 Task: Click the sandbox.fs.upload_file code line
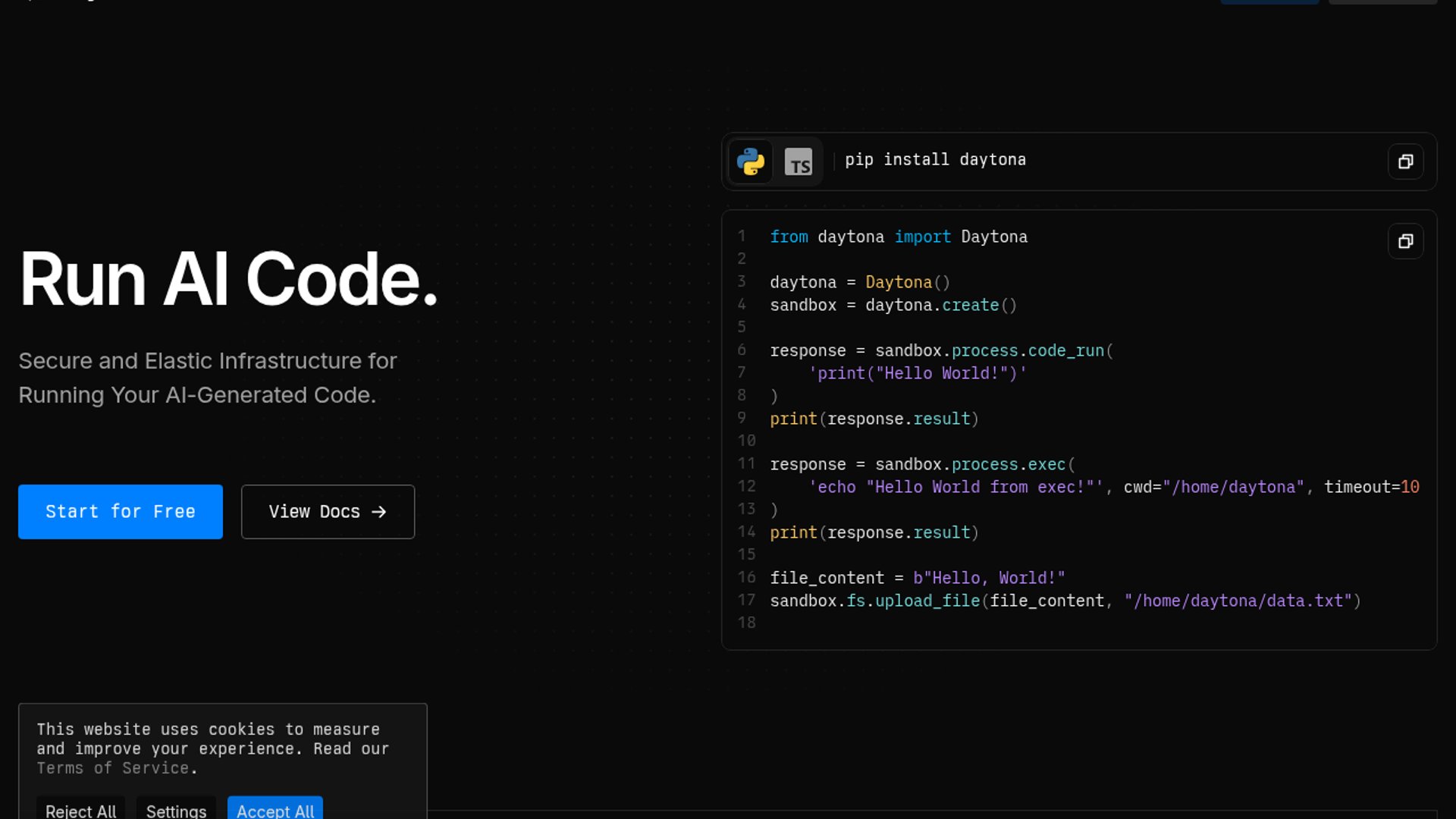click(1065, 601)
